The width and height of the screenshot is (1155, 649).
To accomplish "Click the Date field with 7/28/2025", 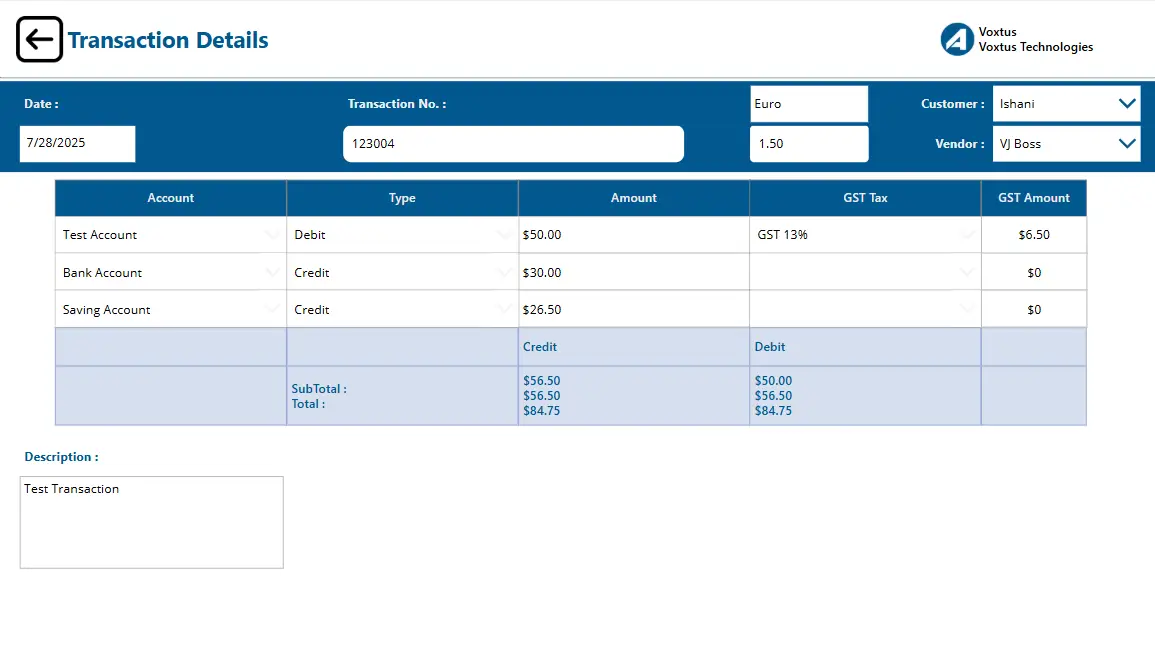I will 77,144.
